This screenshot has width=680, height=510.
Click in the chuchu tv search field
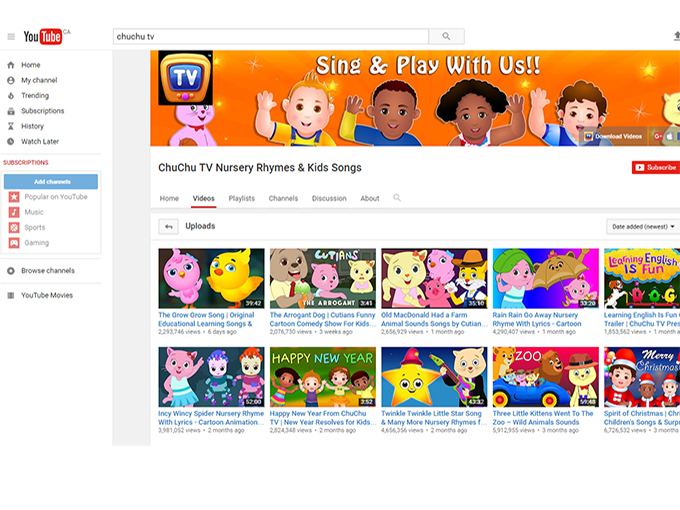coord(271,36)
